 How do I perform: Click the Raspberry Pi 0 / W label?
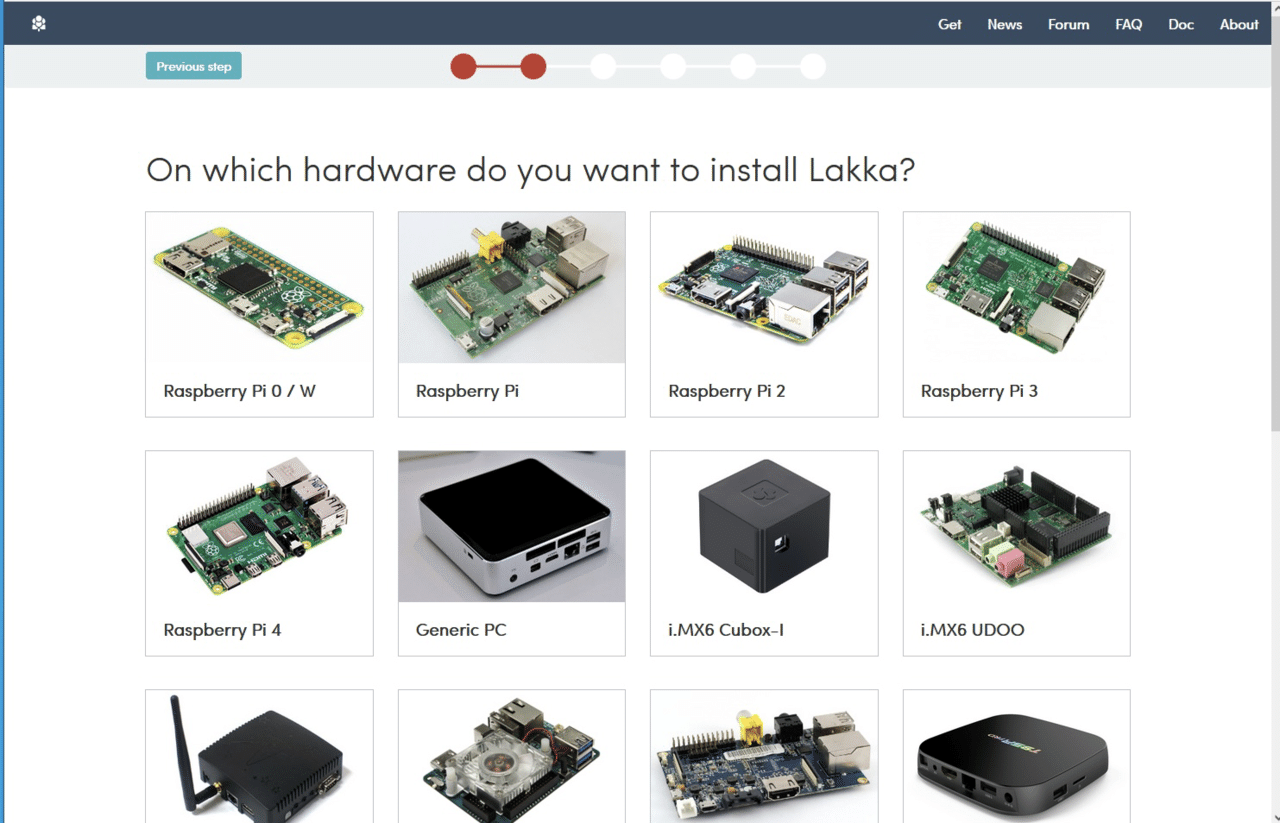coord(240,391)
